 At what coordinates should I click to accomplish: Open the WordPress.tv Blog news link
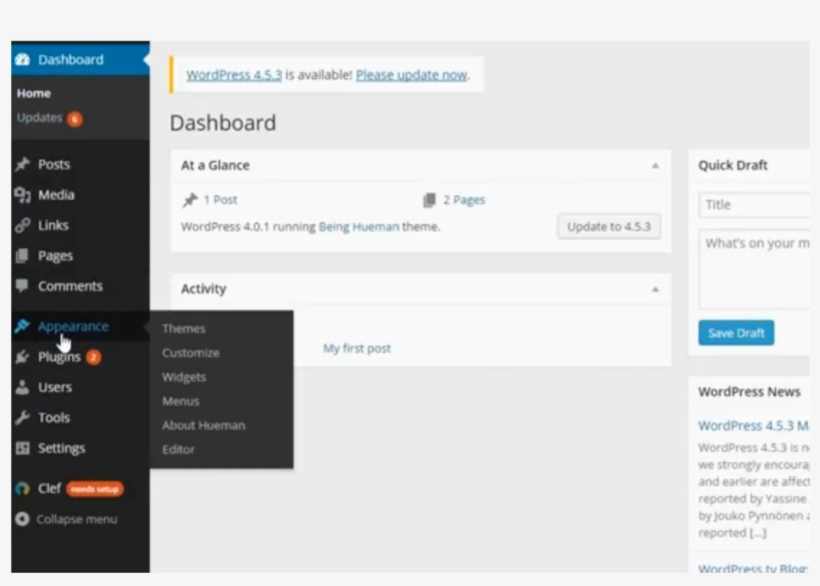coord(753,568)
